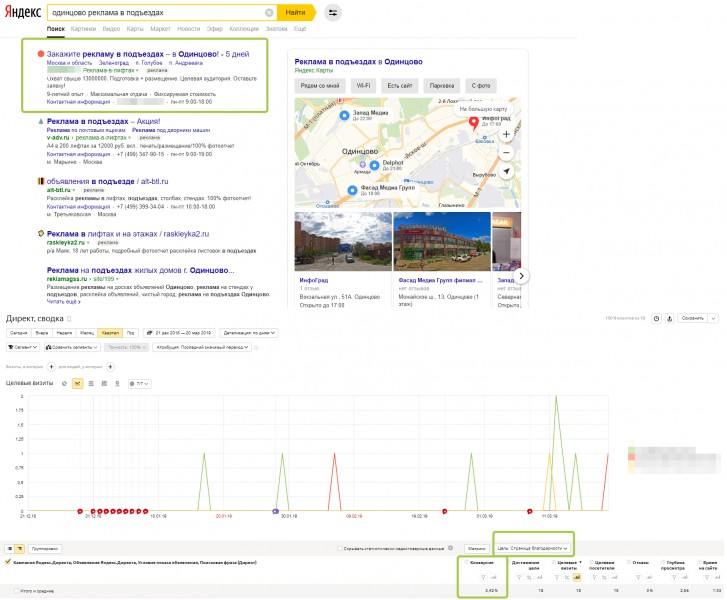Add a visits condition with the plus icon
Image resolution: width=727 pixels, height=600 pixels.
(51, 367)
